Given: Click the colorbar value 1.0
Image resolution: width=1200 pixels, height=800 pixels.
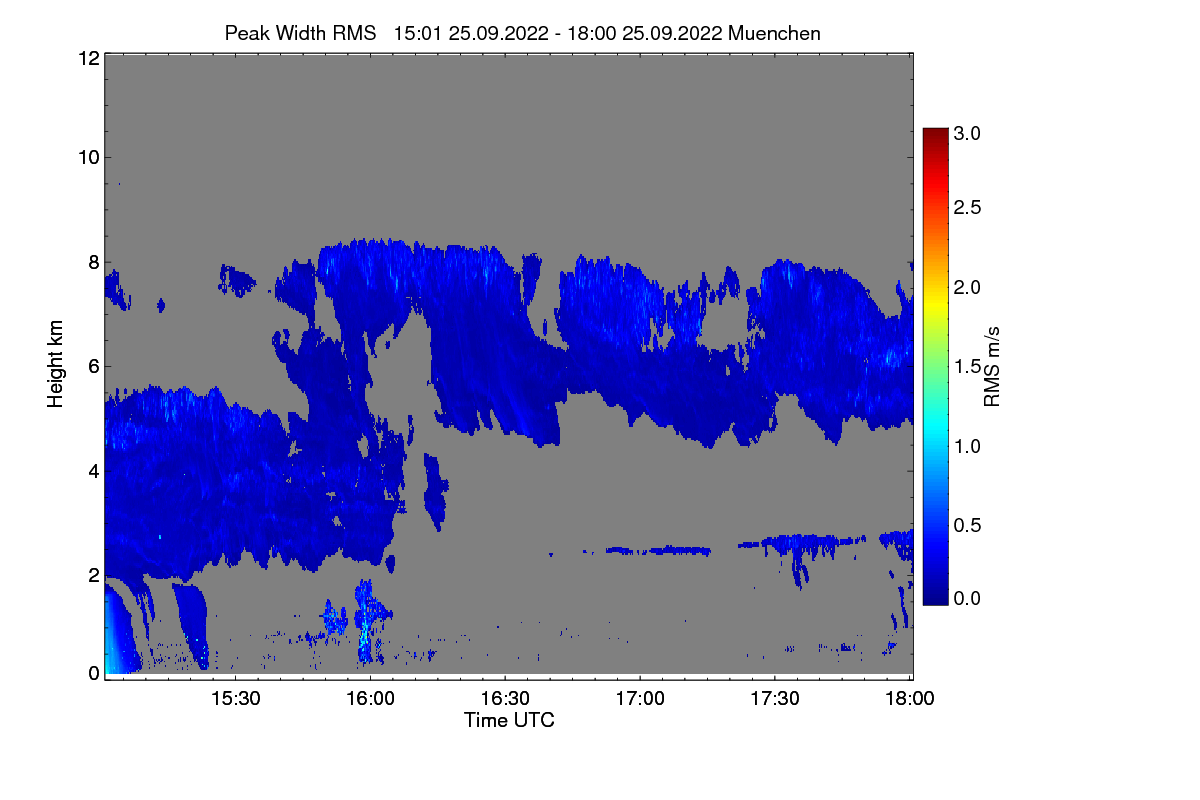Looking at the screenshot, I should click(968, 445).
